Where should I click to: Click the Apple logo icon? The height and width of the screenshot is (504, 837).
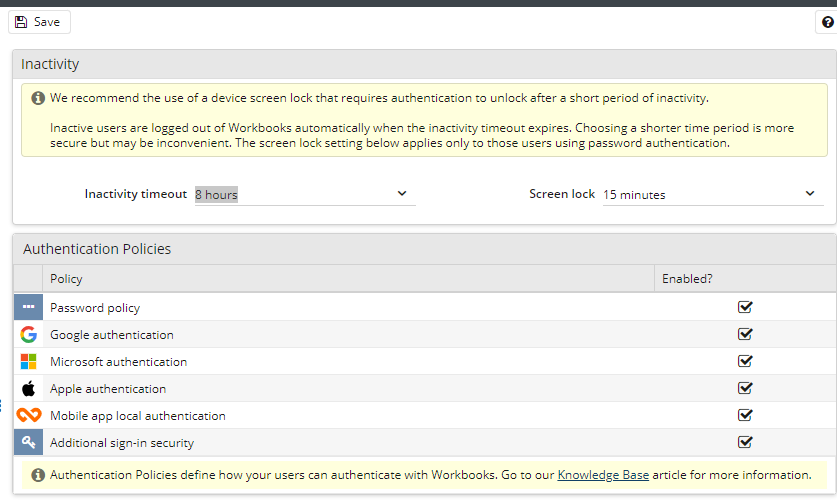coord(28,389)
